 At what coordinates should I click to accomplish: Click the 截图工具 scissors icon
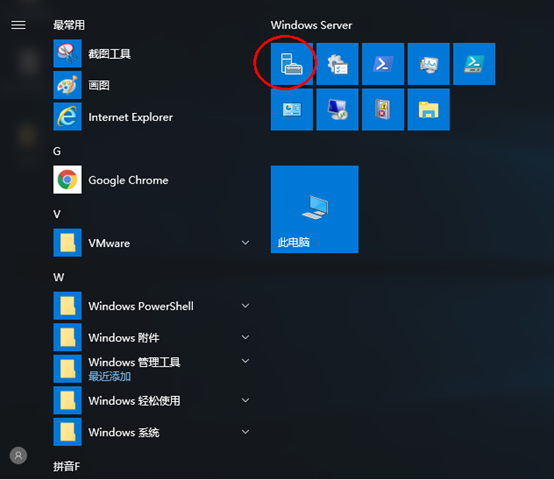67,53
